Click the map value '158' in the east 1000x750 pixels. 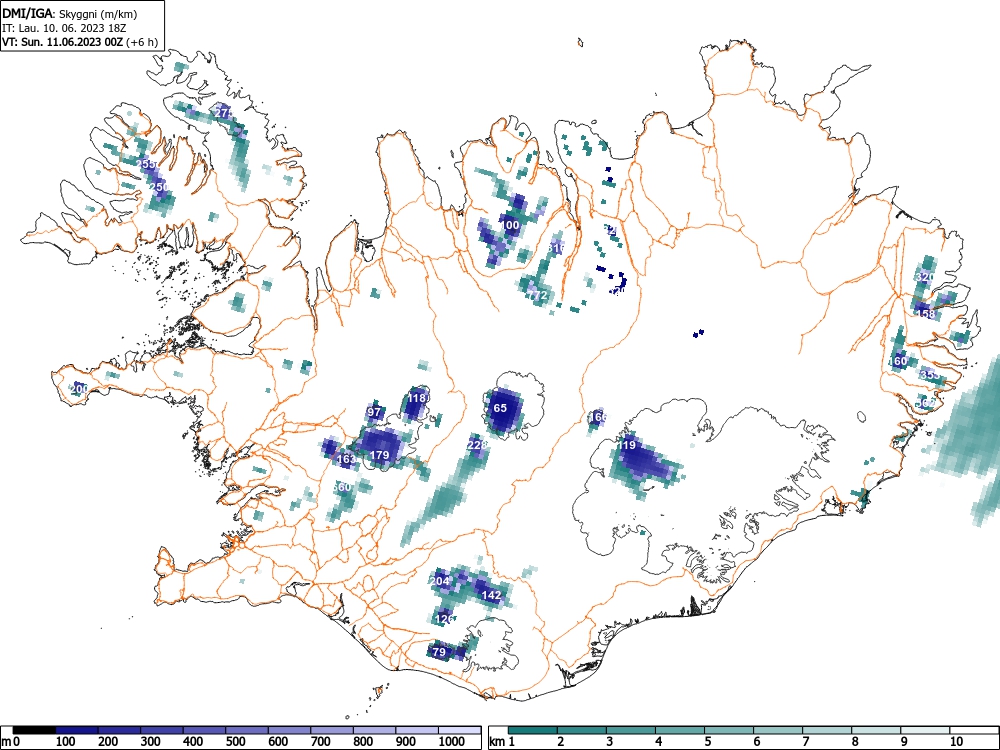pyautogui.click(x=925, y=314)
